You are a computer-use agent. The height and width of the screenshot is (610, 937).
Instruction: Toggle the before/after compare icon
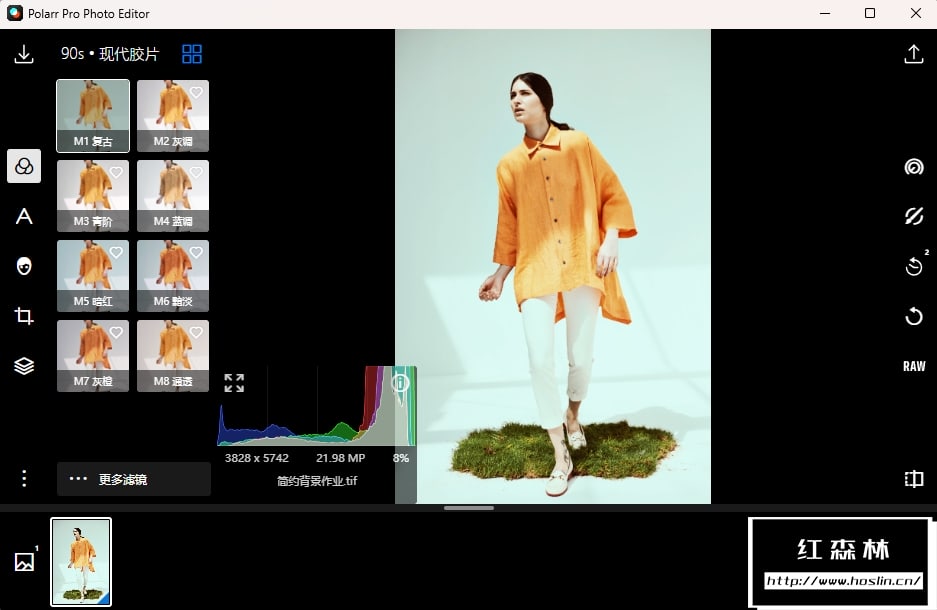tap(914, 479)
